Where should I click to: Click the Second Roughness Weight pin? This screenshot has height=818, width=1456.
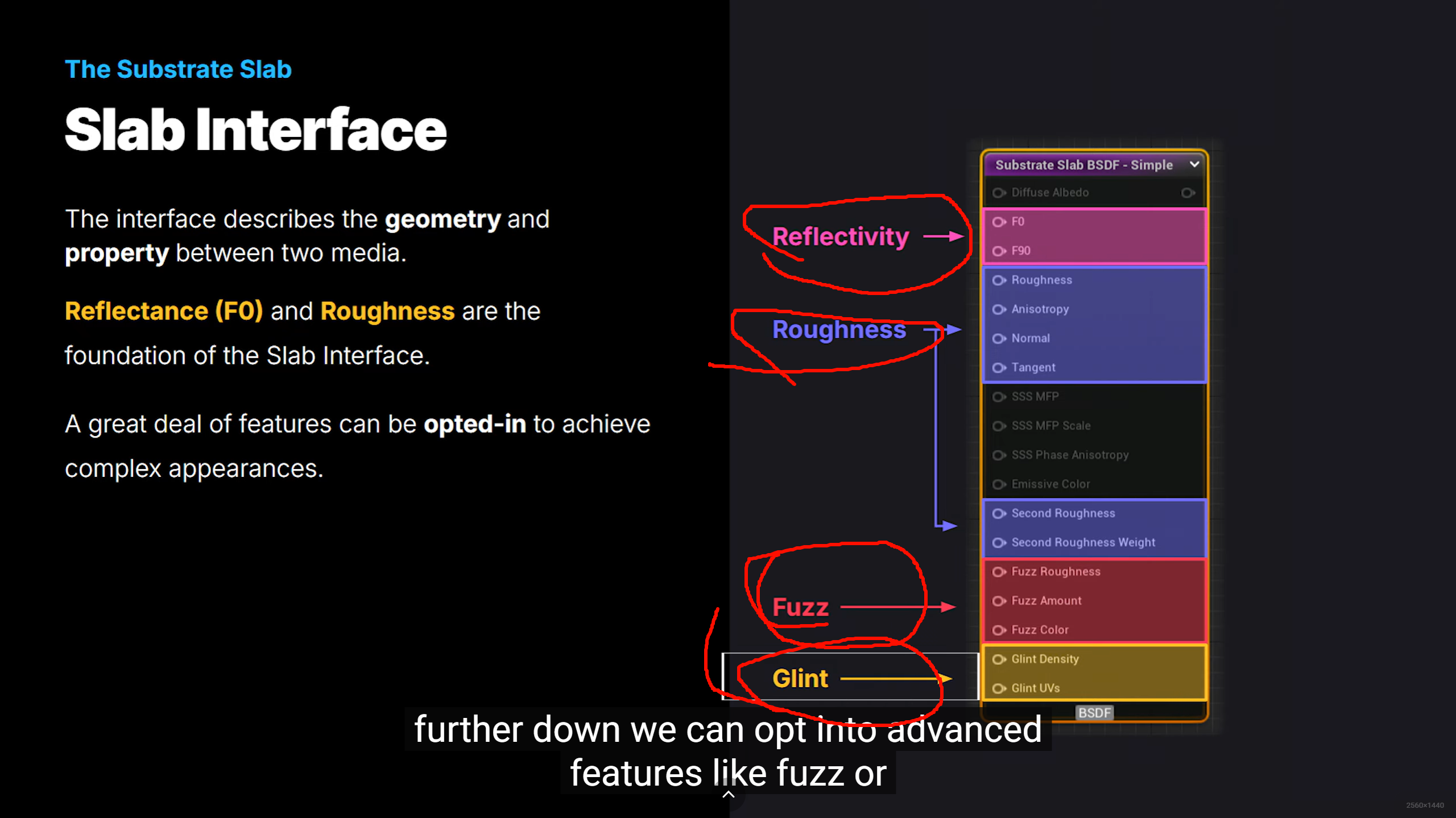point(999,543)
